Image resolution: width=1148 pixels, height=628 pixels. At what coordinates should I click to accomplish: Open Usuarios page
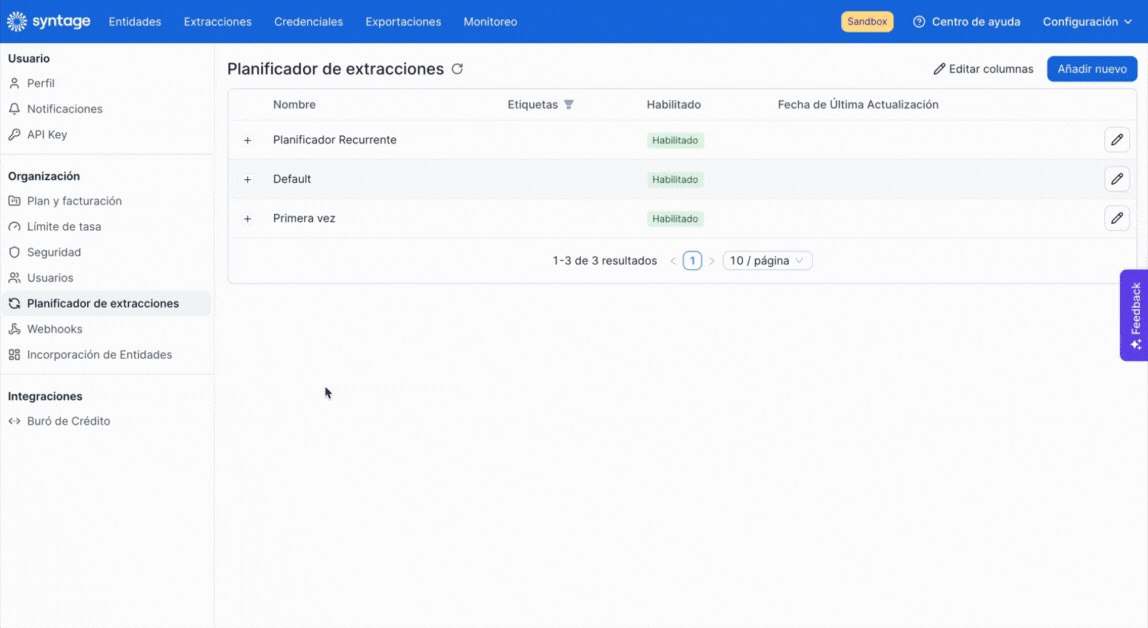pyautogui.click(x=50, y=278)
